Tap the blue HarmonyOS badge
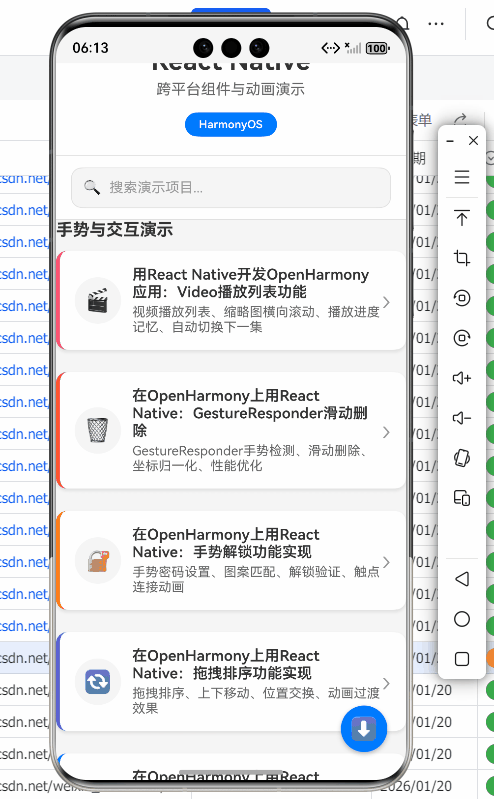 tap(231, 124)
